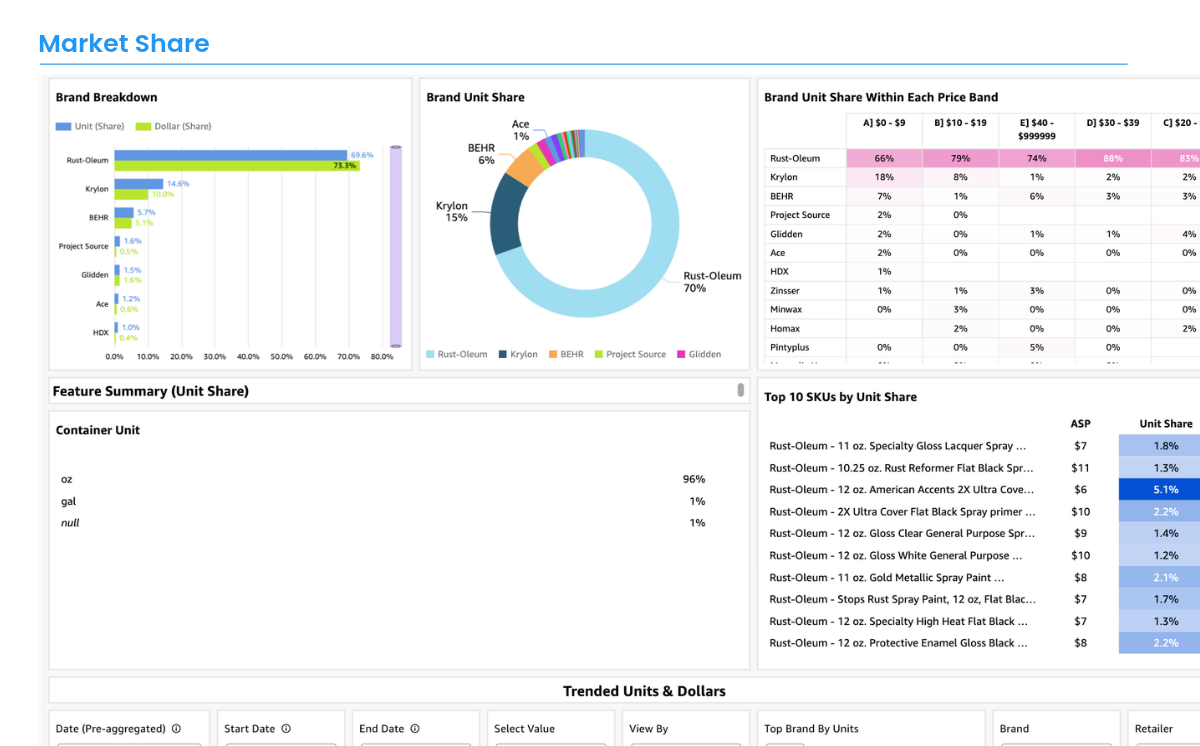The width and height of the screenshot is (1200, 746).
Task: Select the Minwax row label in price band table
Action: click(786, 310)
